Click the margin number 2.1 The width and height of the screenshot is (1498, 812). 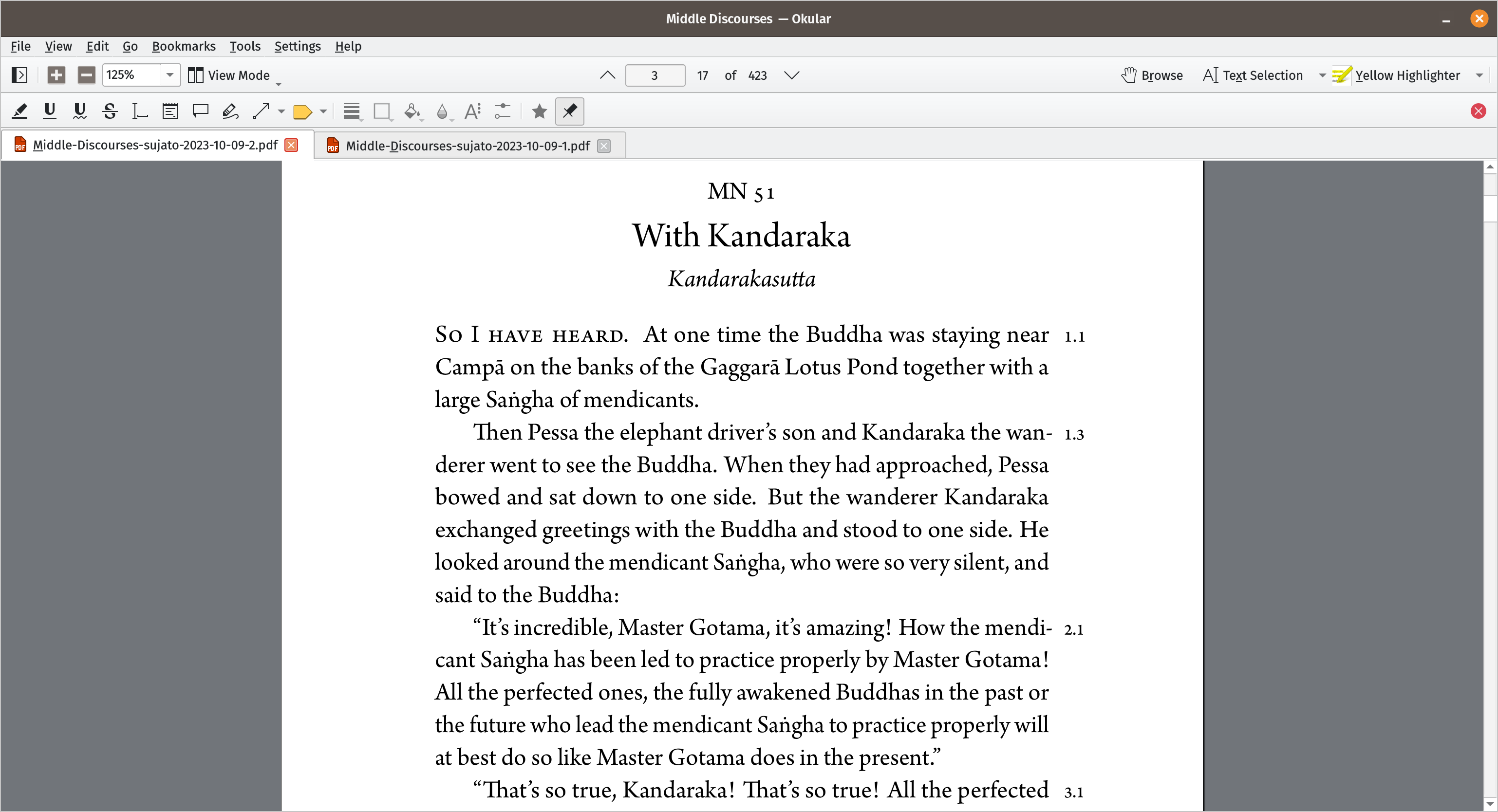[1073, 629]
